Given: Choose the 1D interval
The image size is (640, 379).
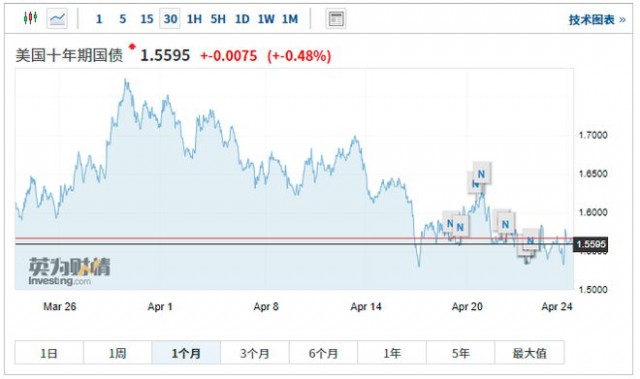Looking at the screenshot, I should 242,19.
